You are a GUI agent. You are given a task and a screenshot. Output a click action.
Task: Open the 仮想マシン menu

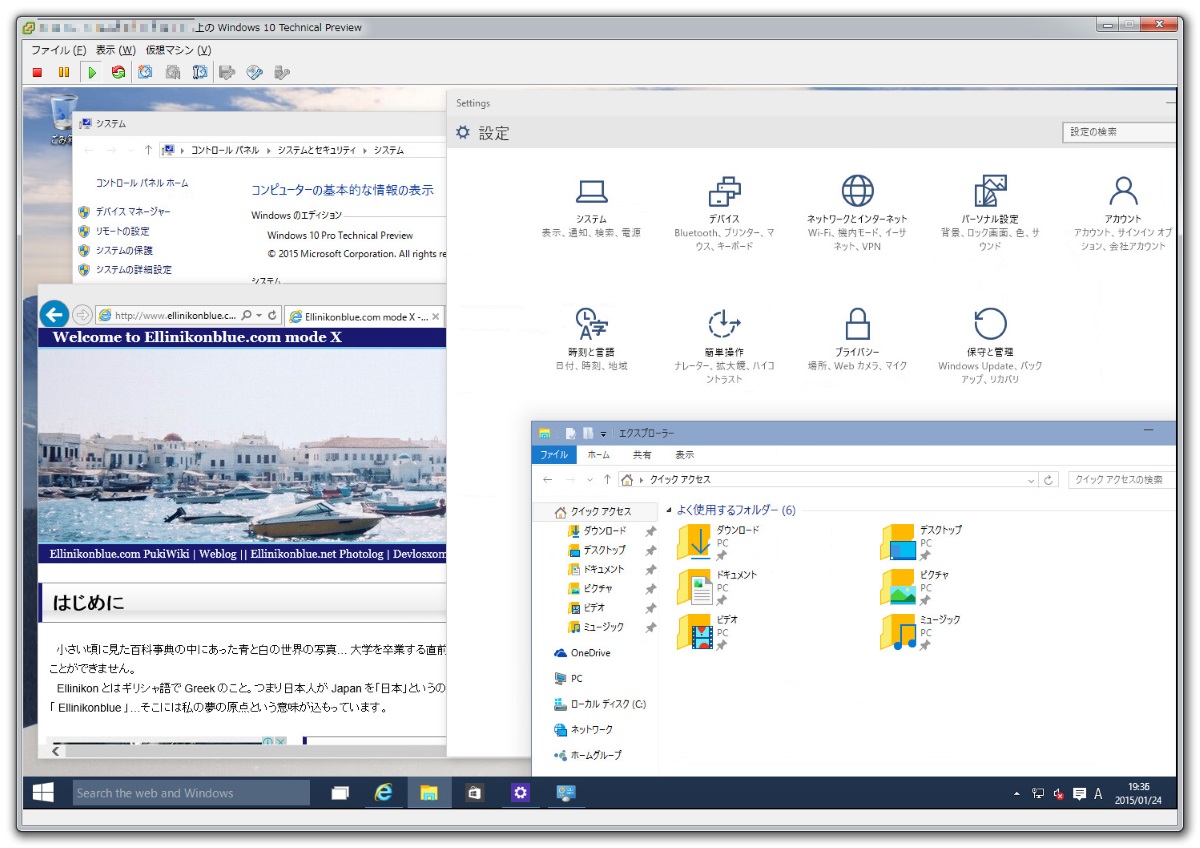click(x=178, y=50)
